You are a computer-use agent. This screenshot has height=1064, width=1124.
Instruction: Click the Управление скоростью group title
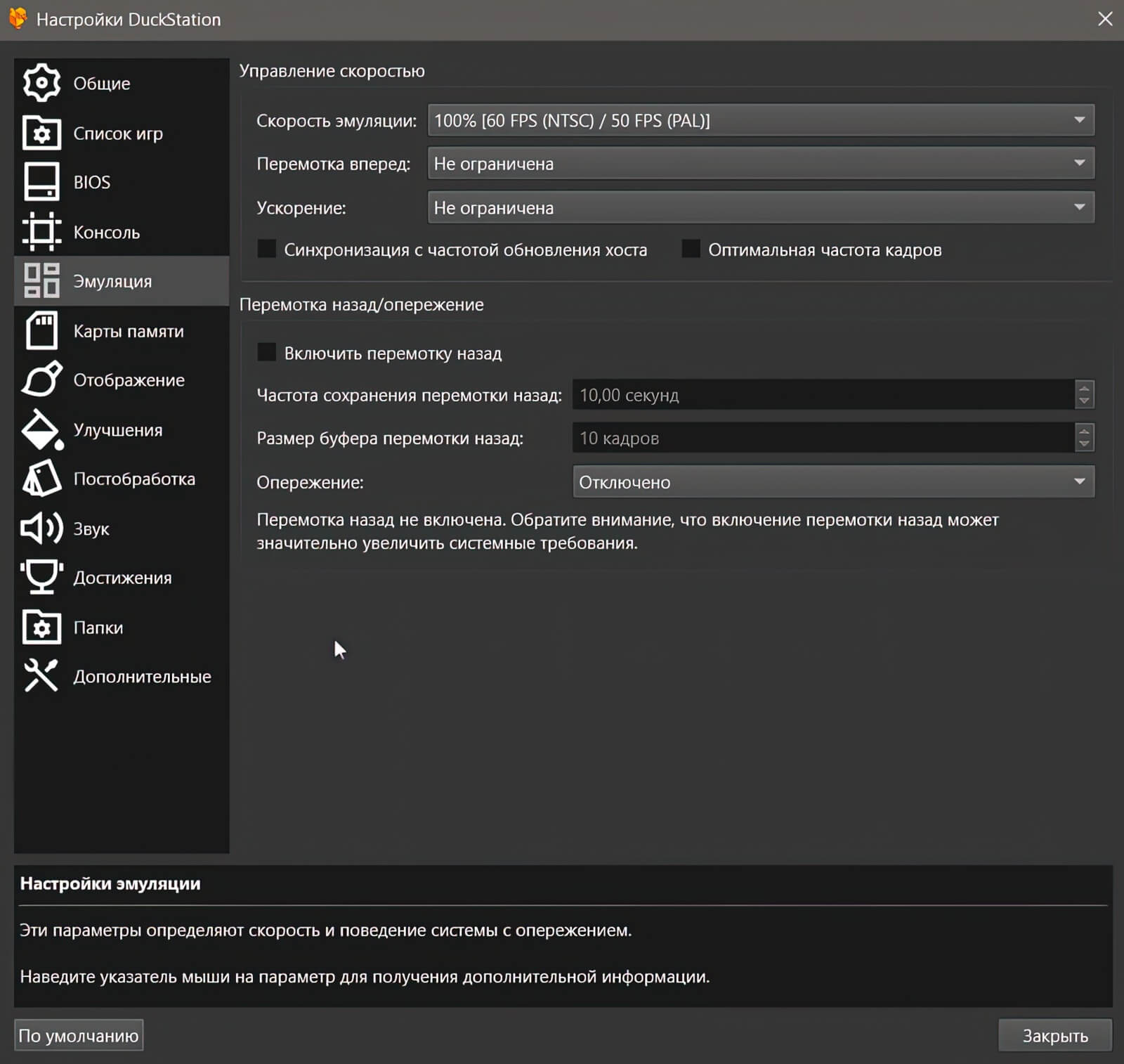pos(332,71)
